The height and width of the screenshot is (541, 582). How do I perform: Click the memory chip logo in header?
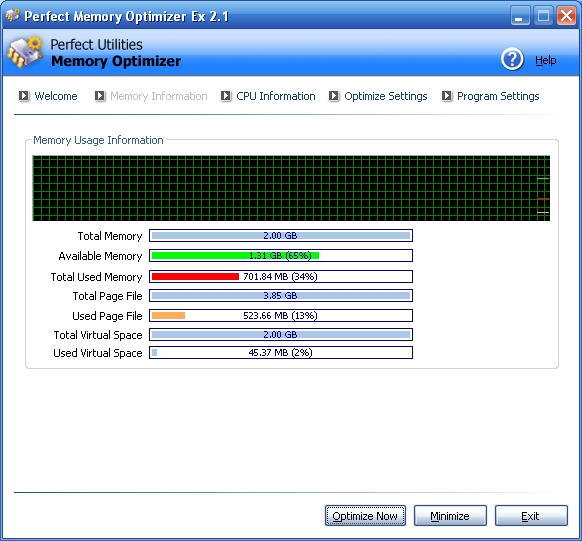point(25,52)
